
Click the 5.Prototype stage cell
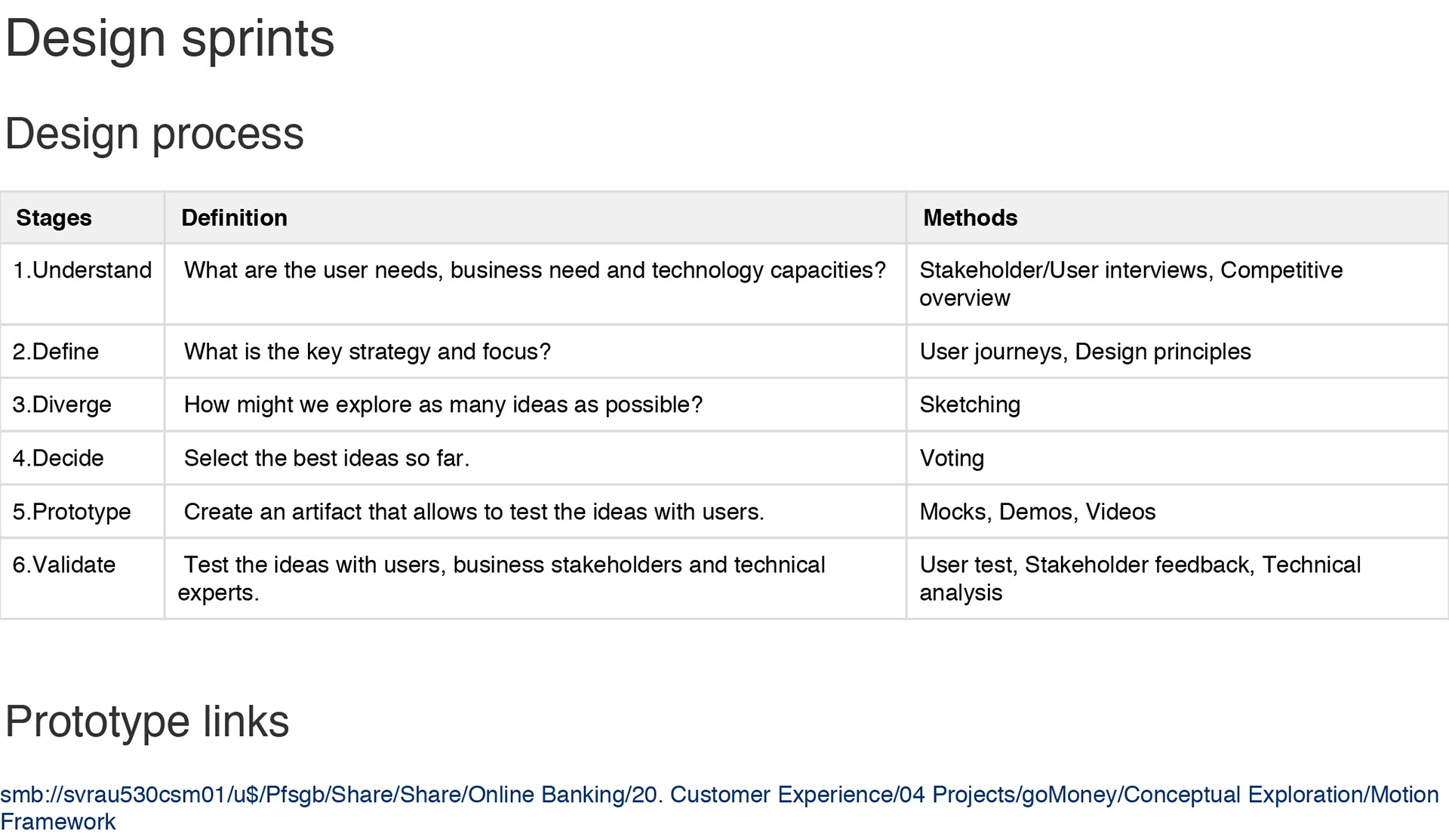pos(82,512)
